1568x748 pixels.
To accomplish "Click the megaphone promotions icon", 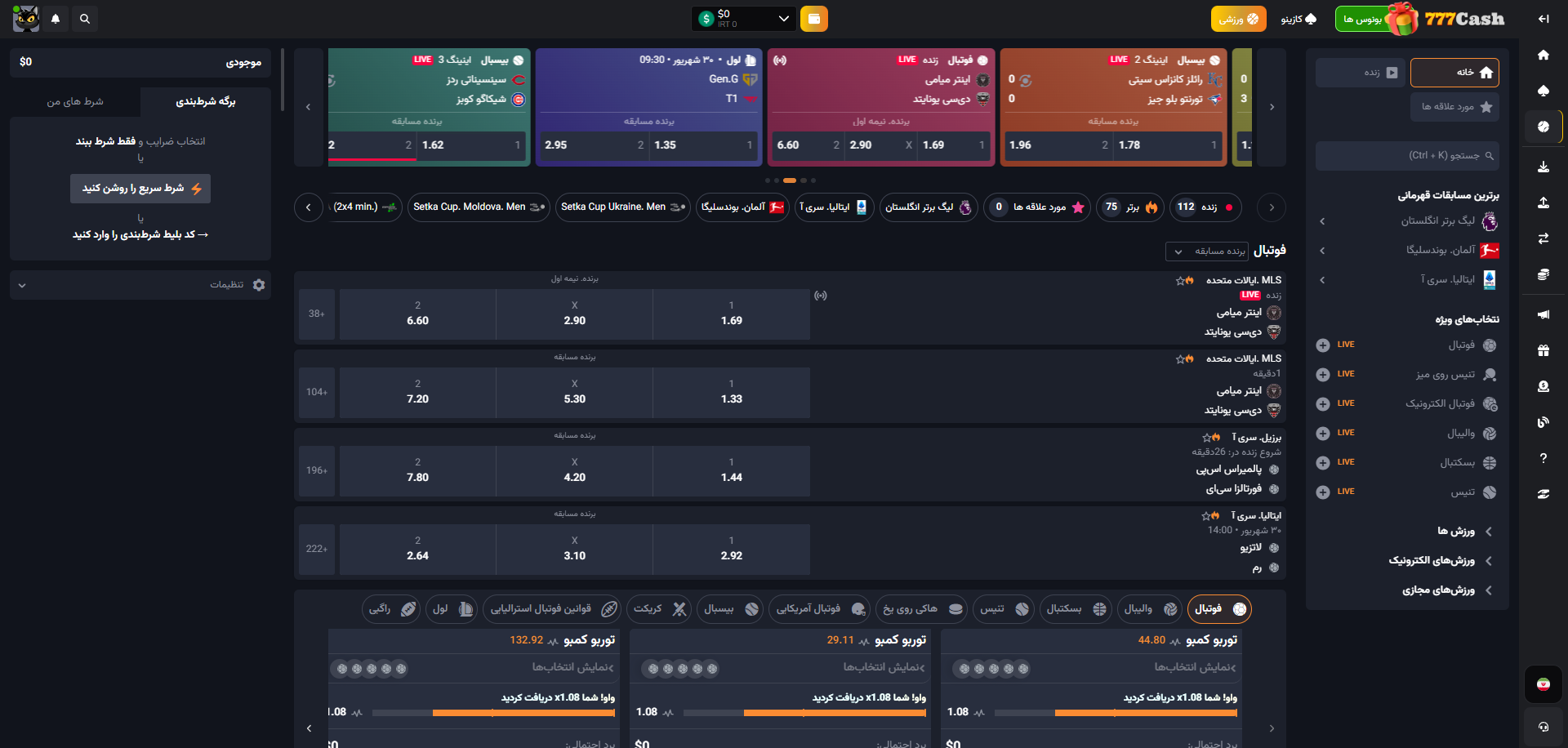I will (x=1543, y=314).
